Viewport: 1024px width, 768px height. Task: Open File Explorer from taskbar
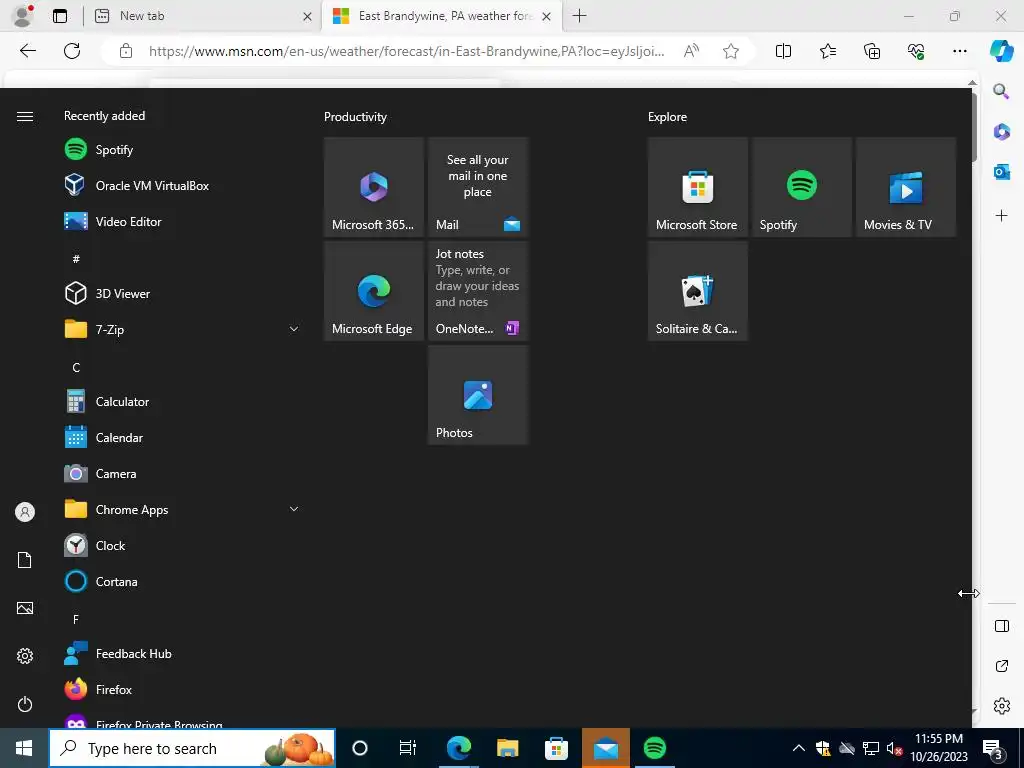click(507, 748)
